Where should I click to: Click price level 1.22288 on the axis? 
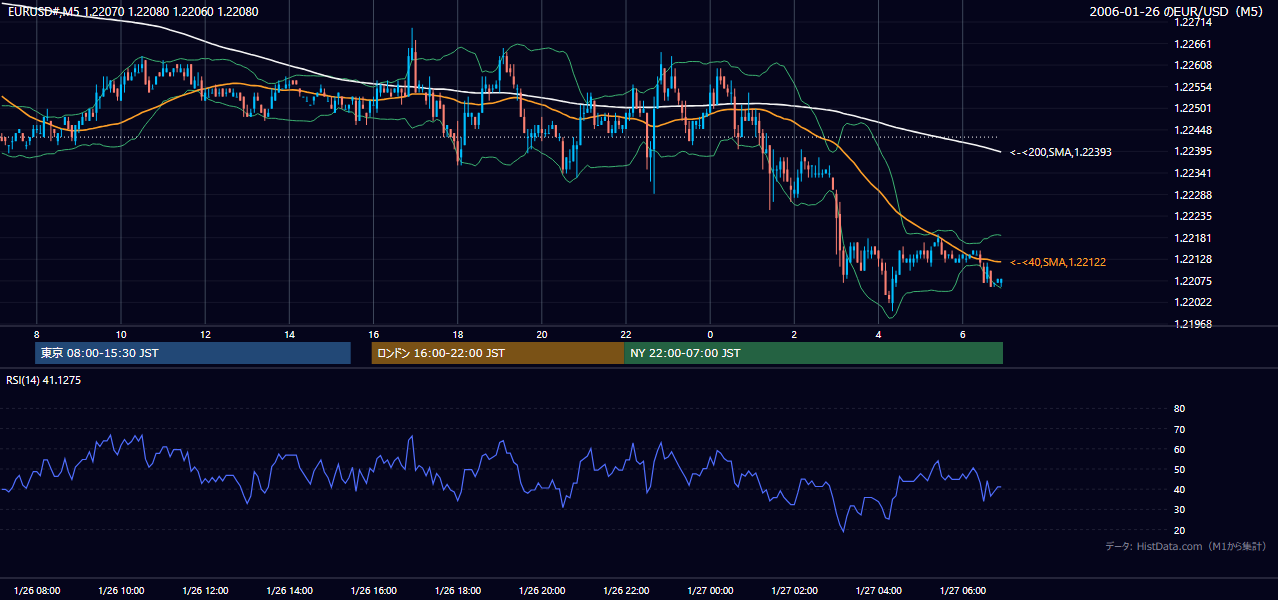(x=1194, y=195)
